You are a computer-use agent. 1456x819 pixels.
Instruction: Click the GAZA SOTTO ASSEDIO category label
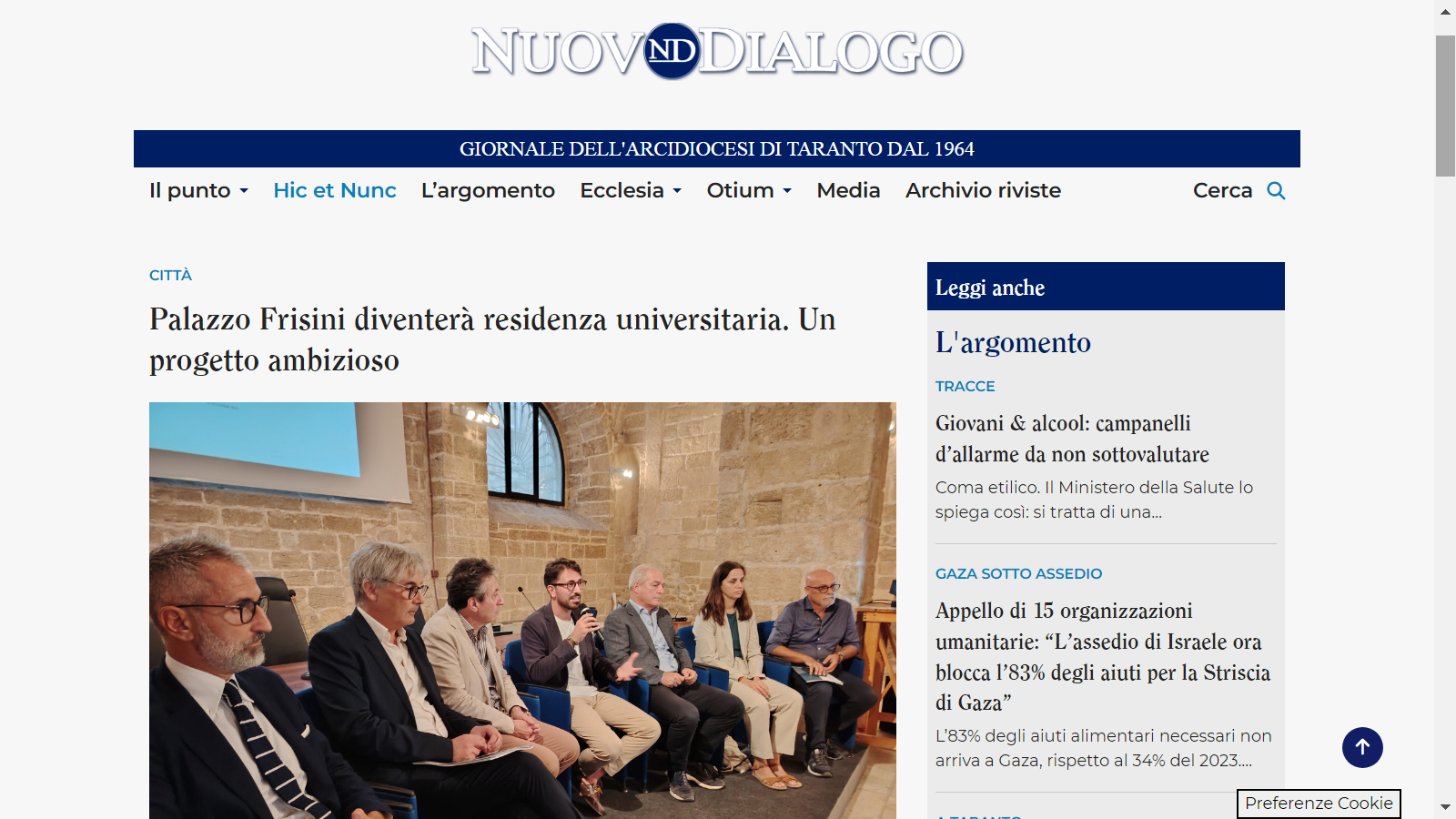[x=1018, y=573]
